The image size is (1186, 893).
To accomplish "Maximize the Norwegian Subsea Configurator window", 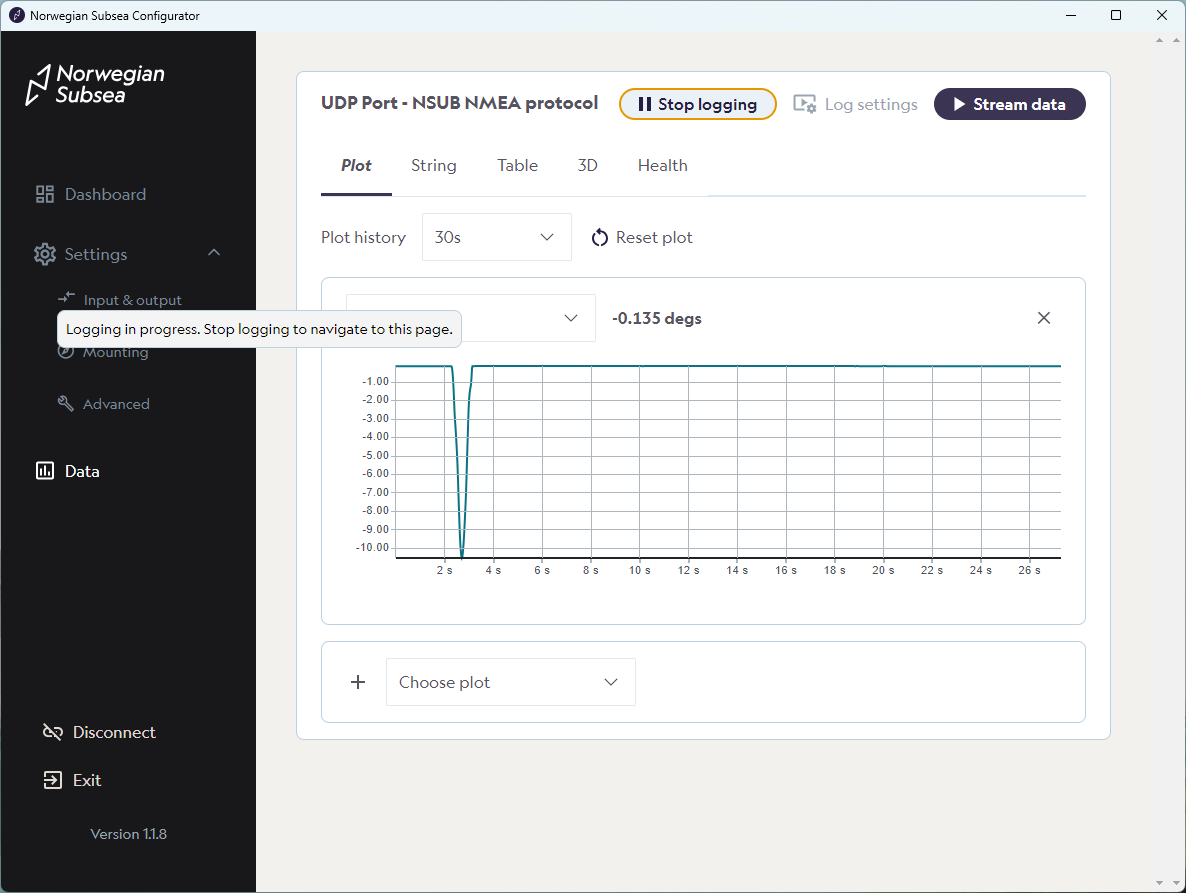I will pyautogui.click(x=1116, y=15).
